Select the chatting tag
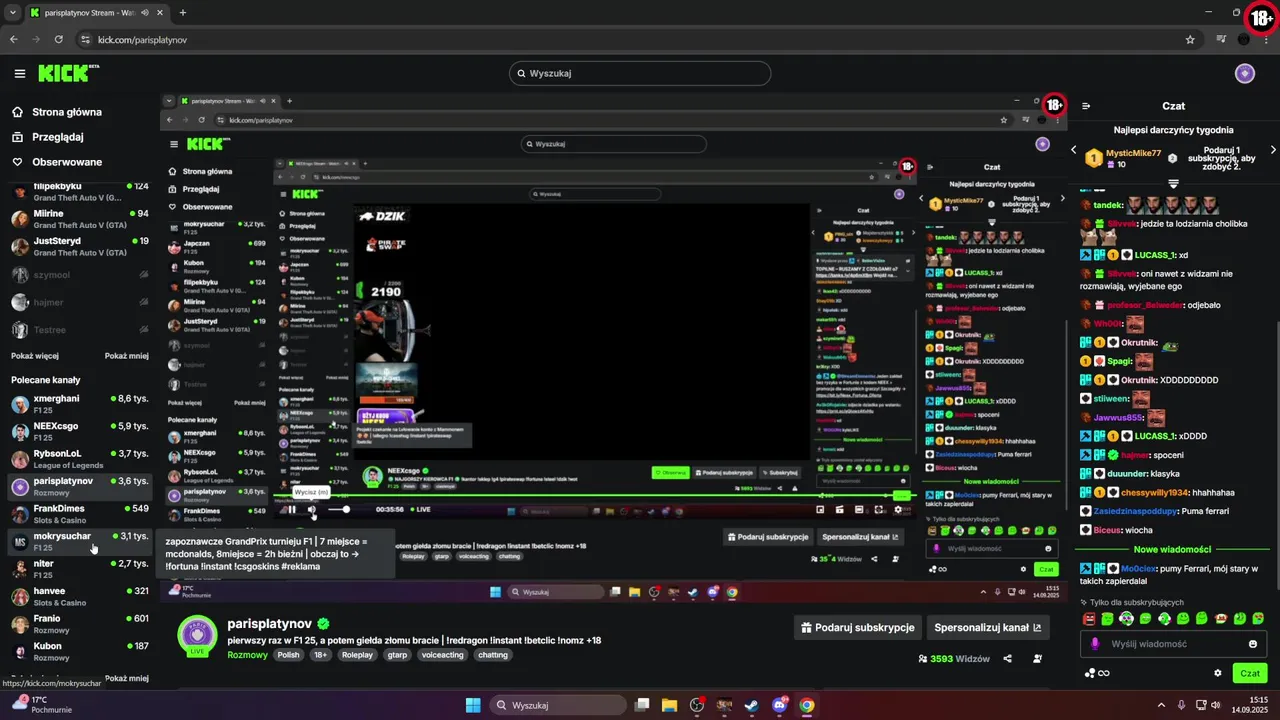The height and width of the screenshot is (720, 1280). [x=493, y=655]
